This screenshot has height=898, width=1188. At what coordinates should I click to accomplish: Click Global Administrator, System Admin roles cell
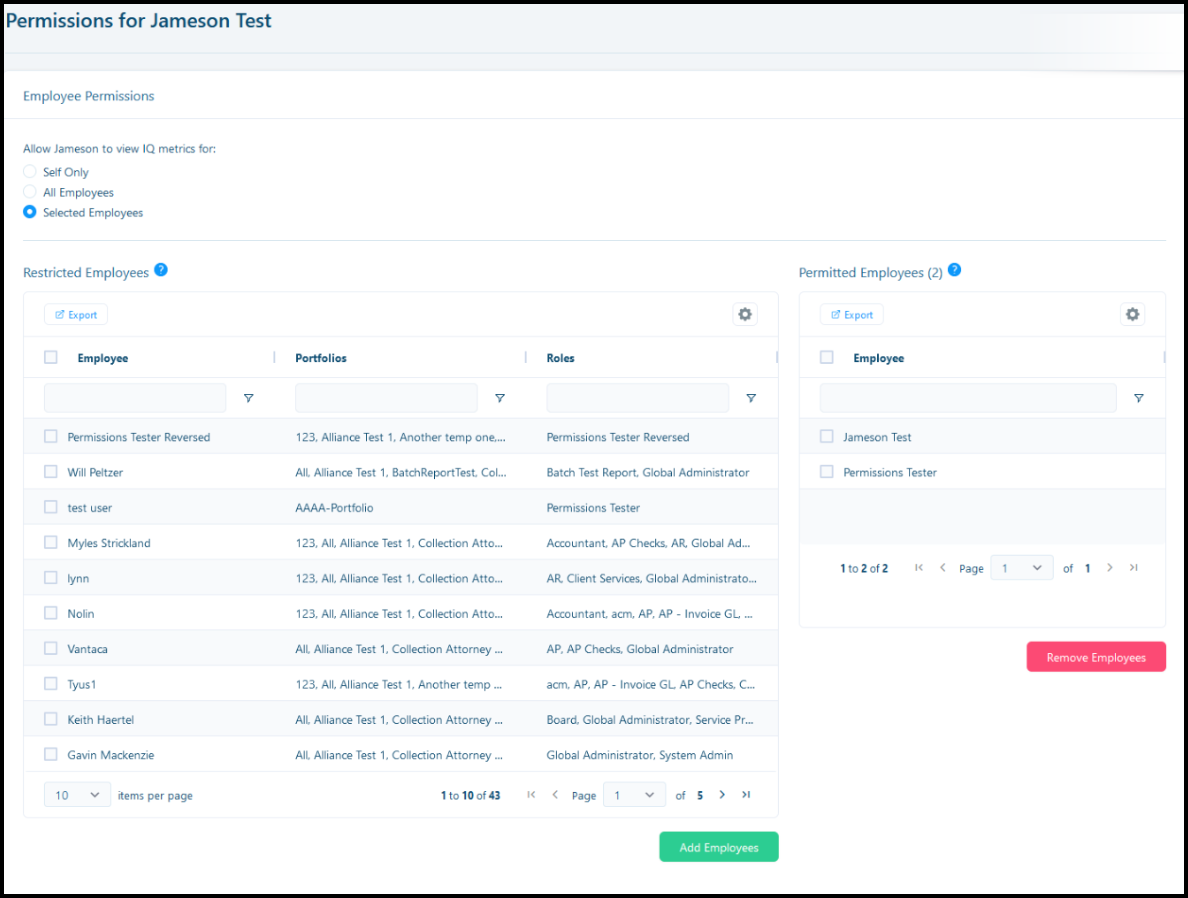click(639, 755)
